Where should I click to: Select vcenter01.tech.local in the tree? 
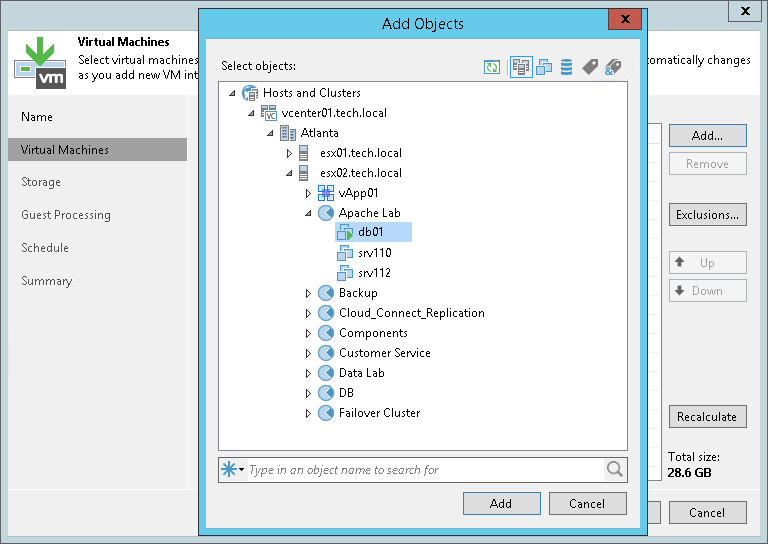pyautogui.click(x=334, y=113)
